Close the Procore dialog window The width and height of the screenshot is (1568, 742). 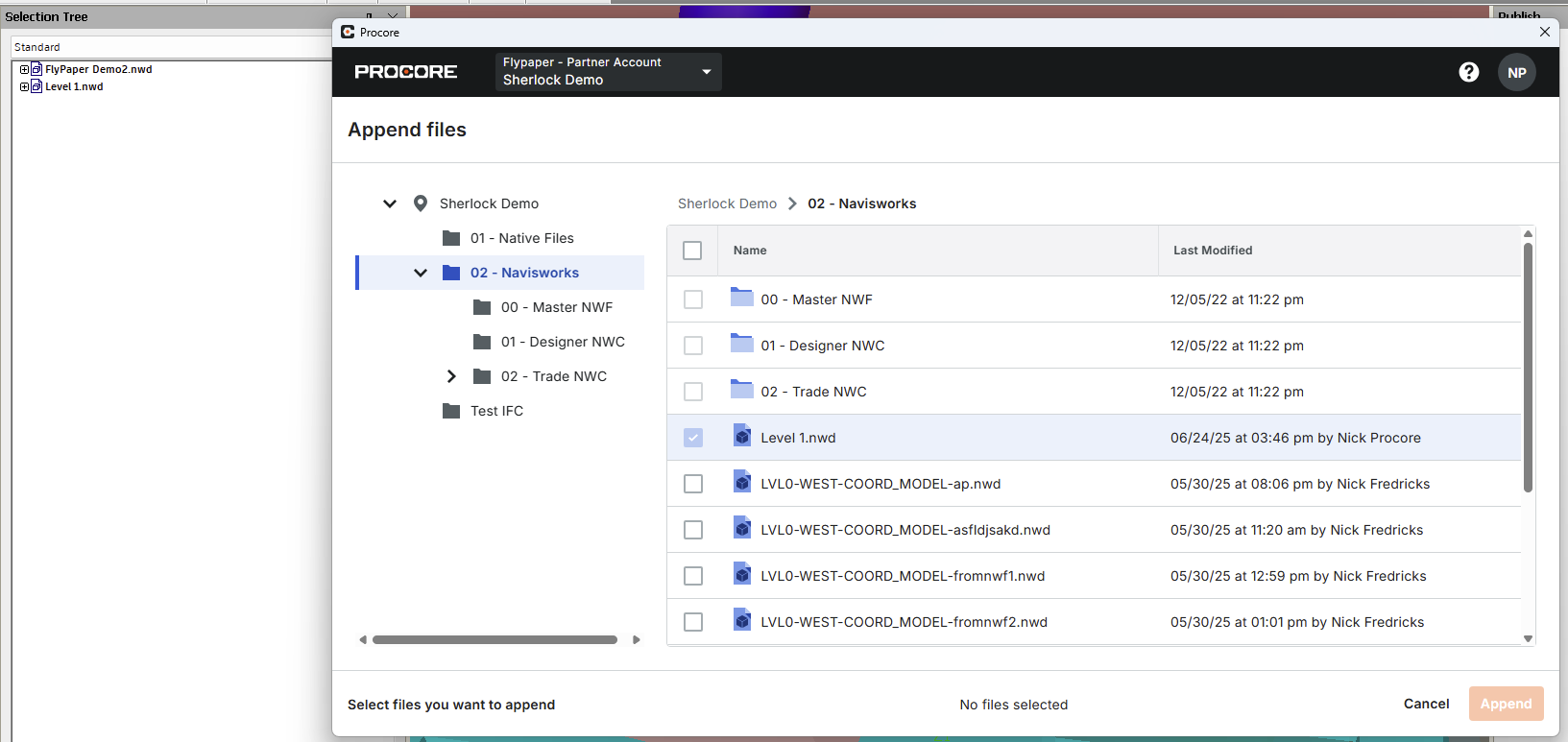coord(1545,32)
